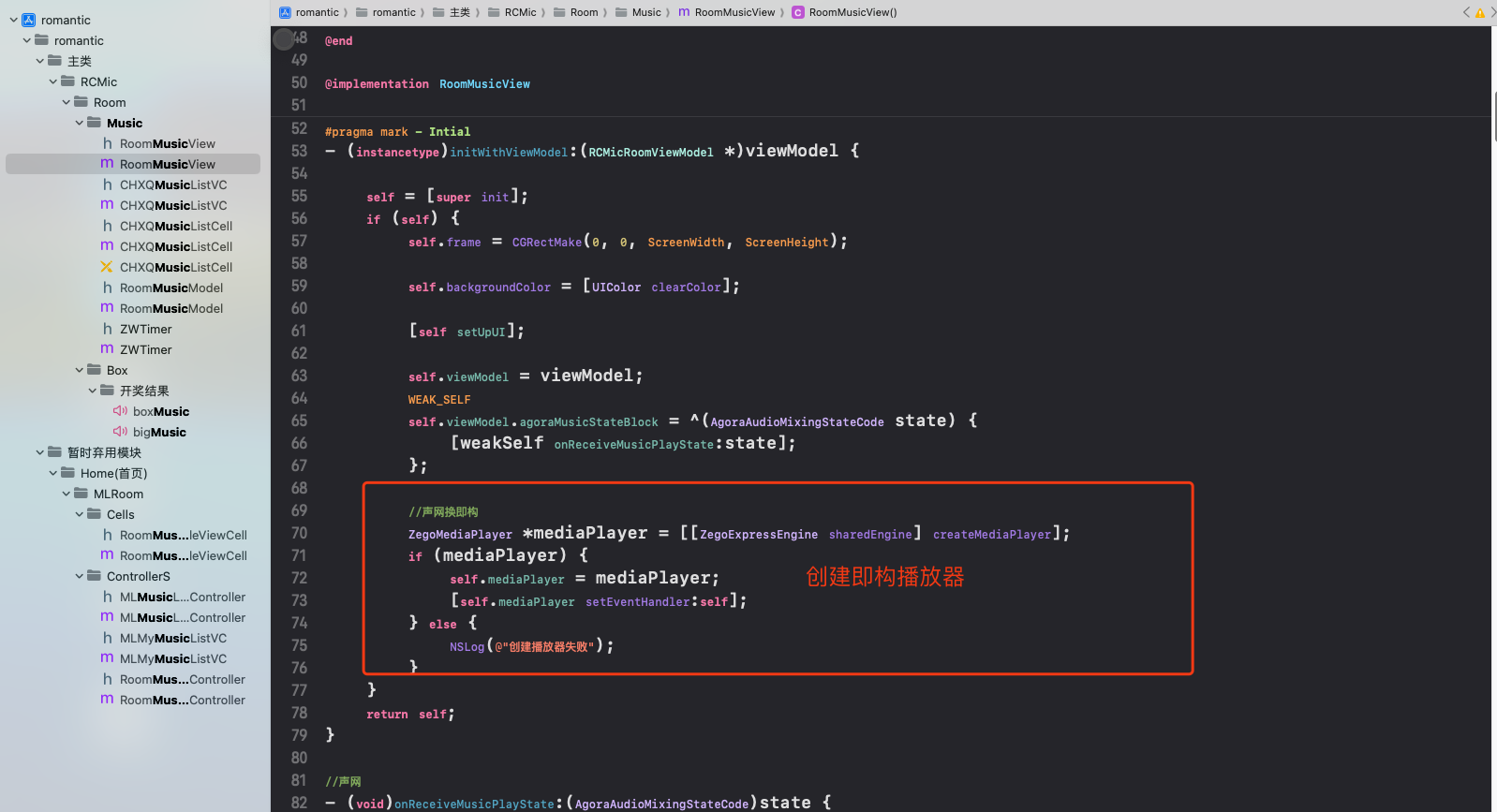Open the ZWTimer implementation file

(145, 349)
